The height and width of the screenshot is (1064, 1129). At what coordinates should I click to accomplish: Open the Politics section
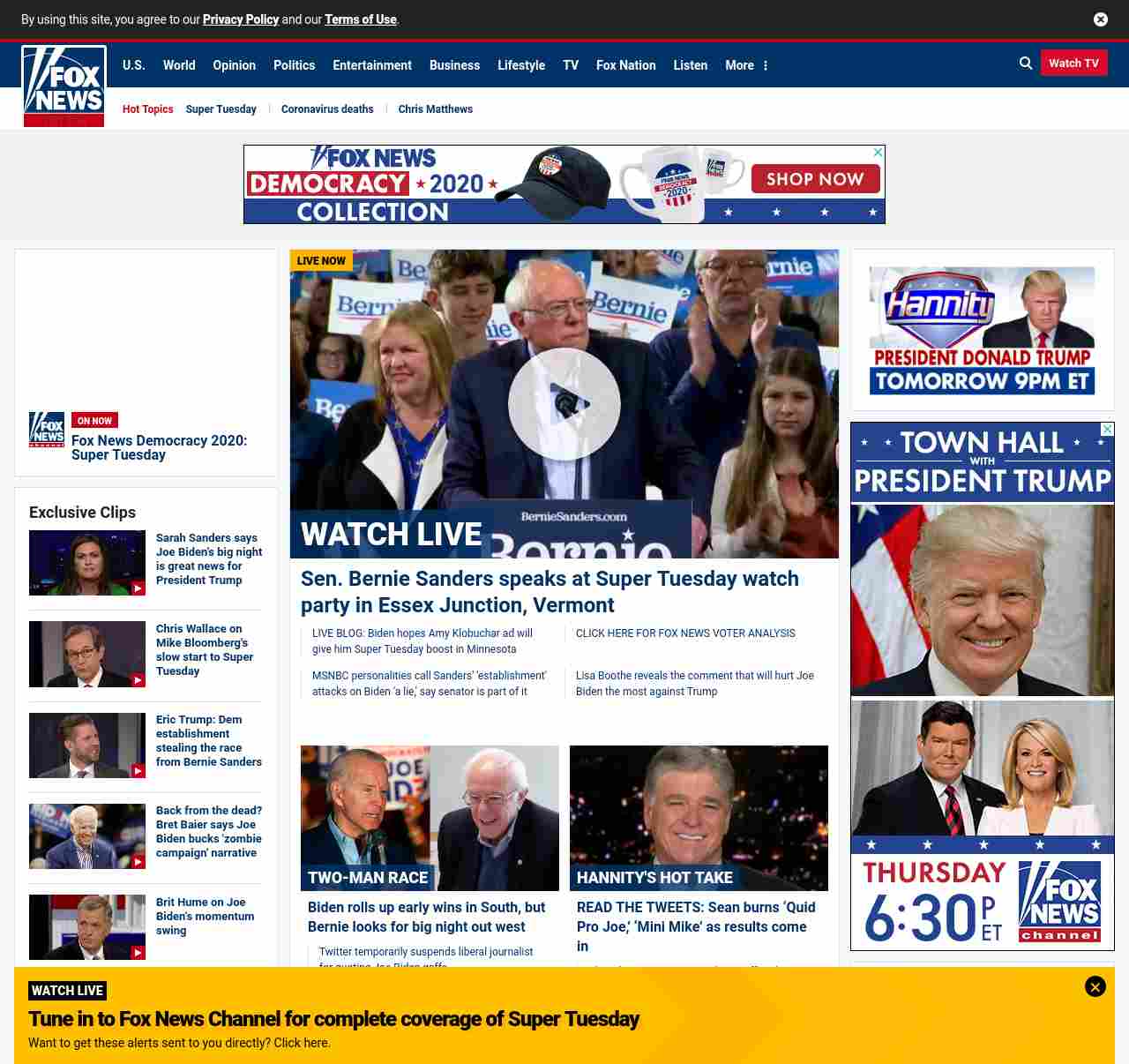(x=294, y=65)
